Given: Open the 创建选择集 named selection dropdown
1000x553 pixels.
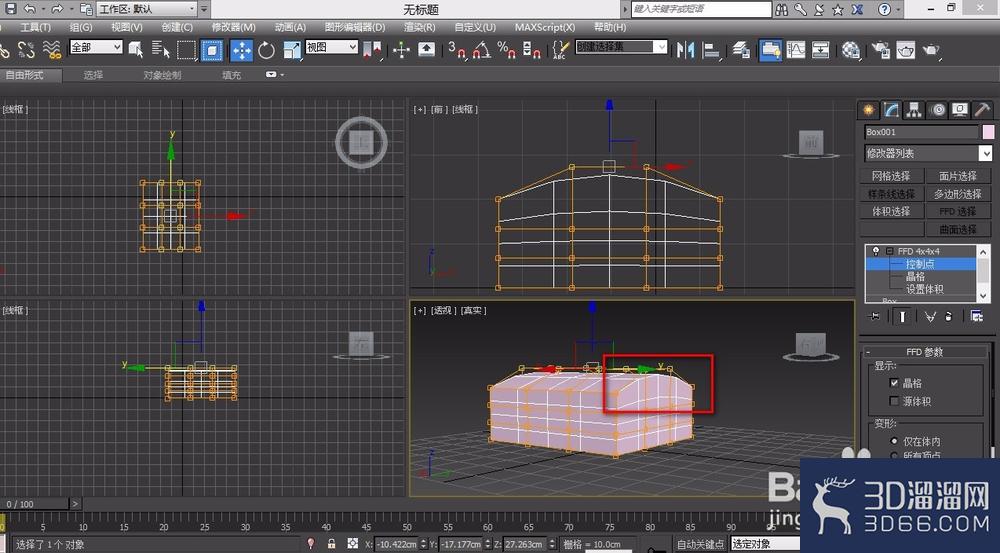Looking at the screenshot, I should pyautogui.click(x=621, y=47).
